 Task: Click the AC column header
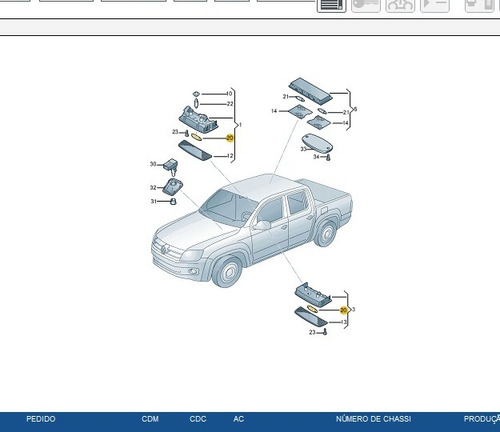(x=239, y=419)
